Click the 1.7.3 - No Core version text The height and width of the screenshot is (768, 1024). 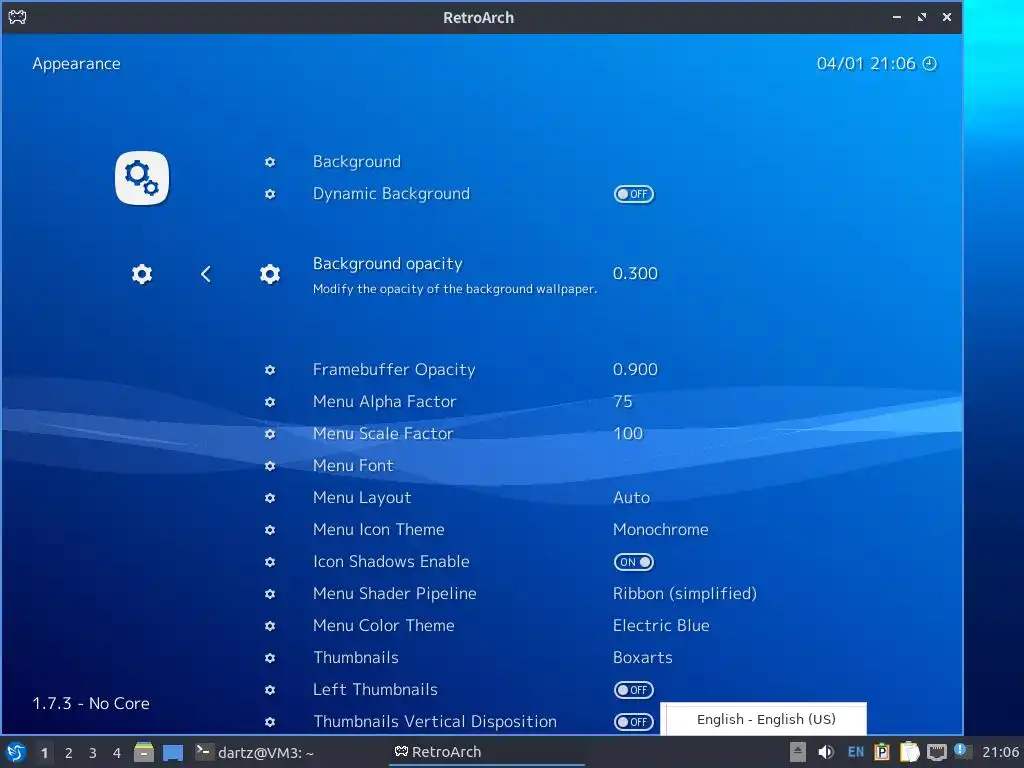click(x=91, y=703)
